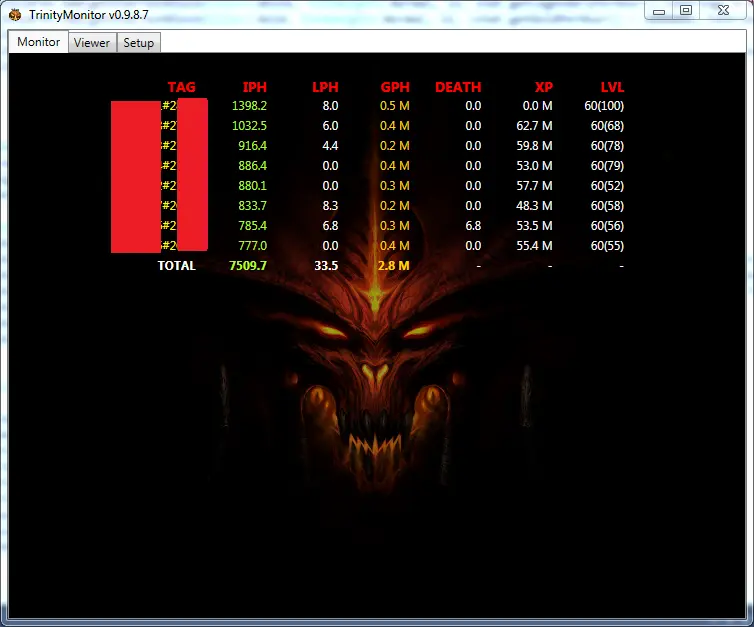Click the TAG column header
The height and width of the screenshot is (627, 754).
pos(181,87)
